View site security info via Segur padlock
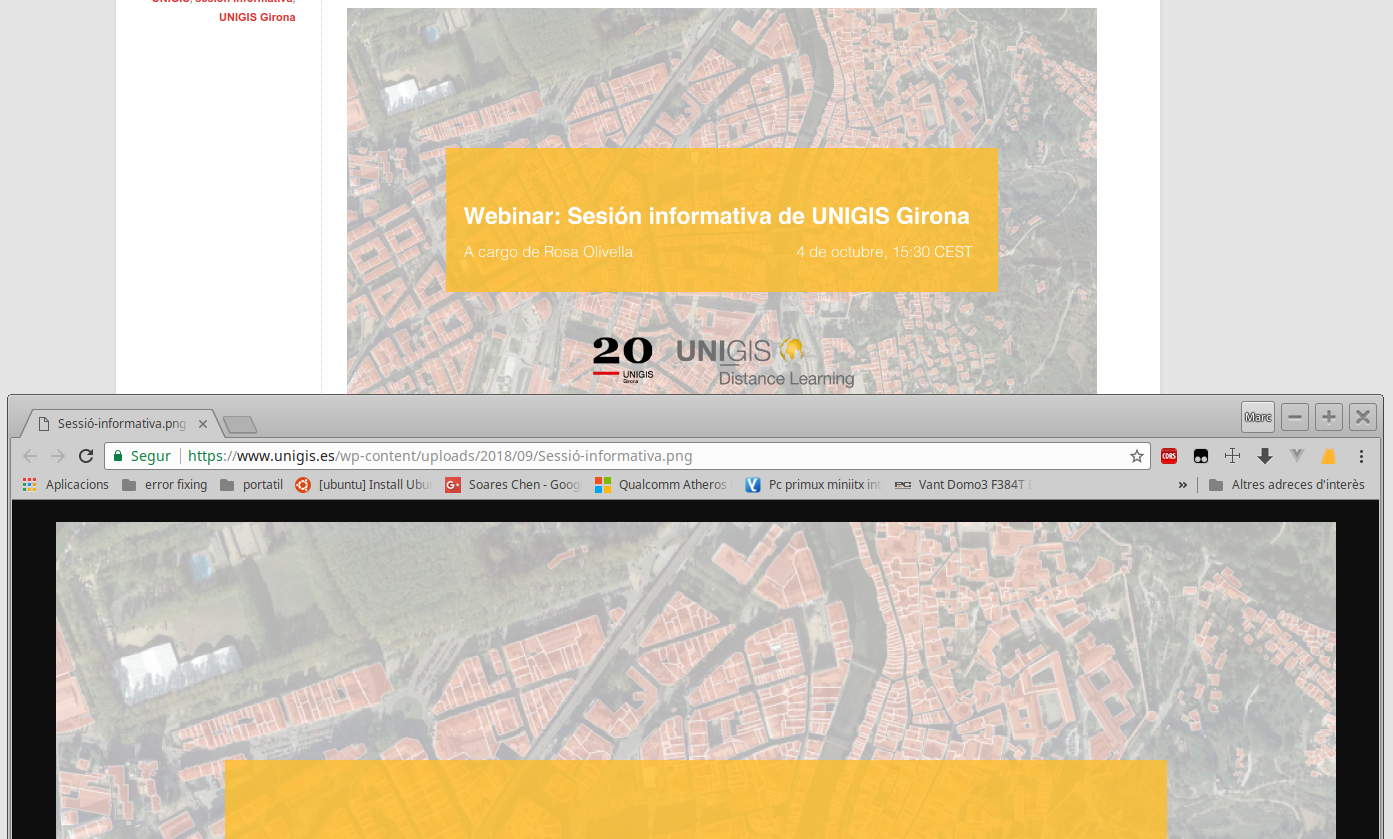The height and width of the screenshot is (839, 1393). tap(142, 456)
